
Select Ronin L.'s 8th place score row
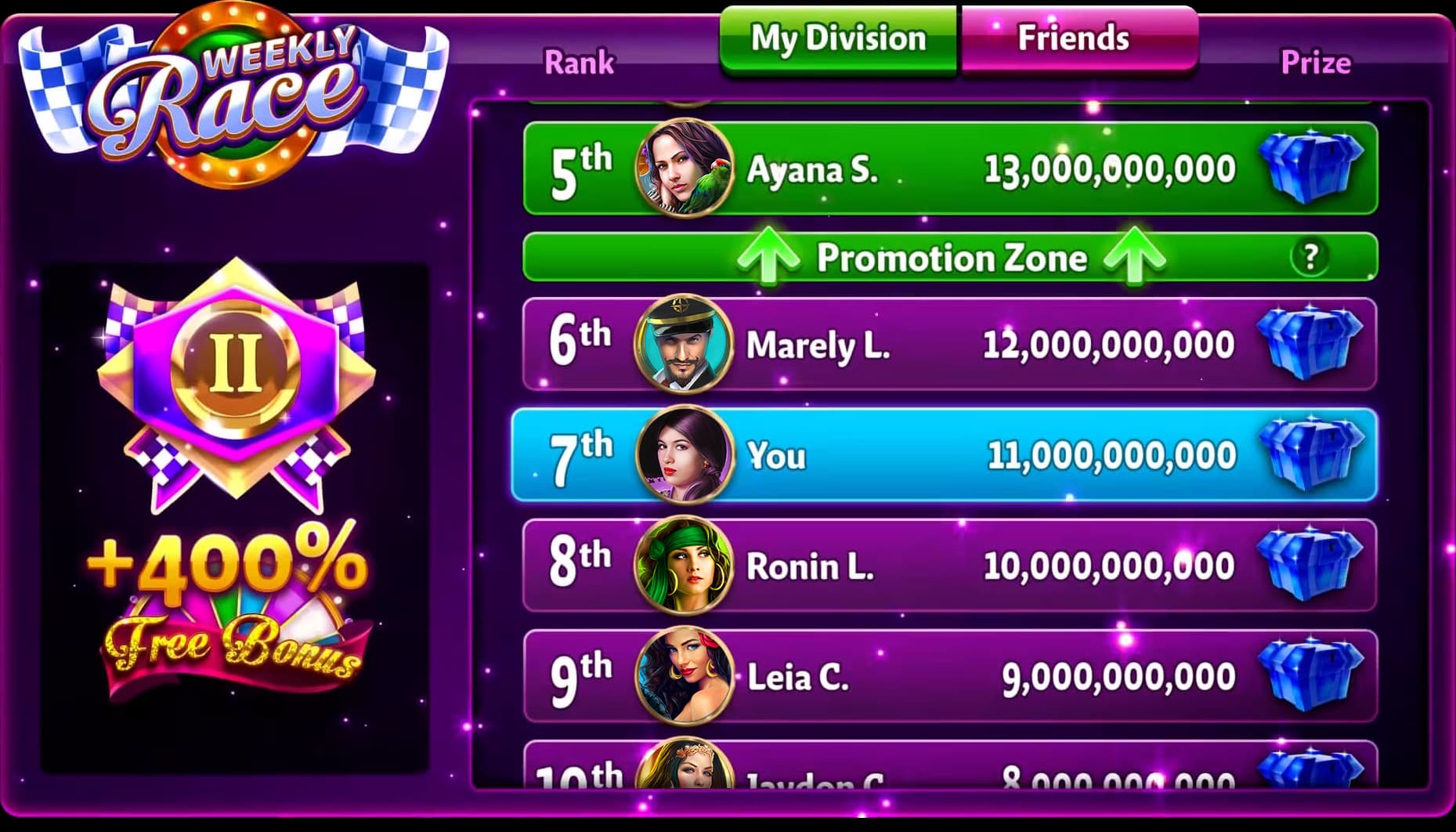pyautogui.click(x=950, y=565)
